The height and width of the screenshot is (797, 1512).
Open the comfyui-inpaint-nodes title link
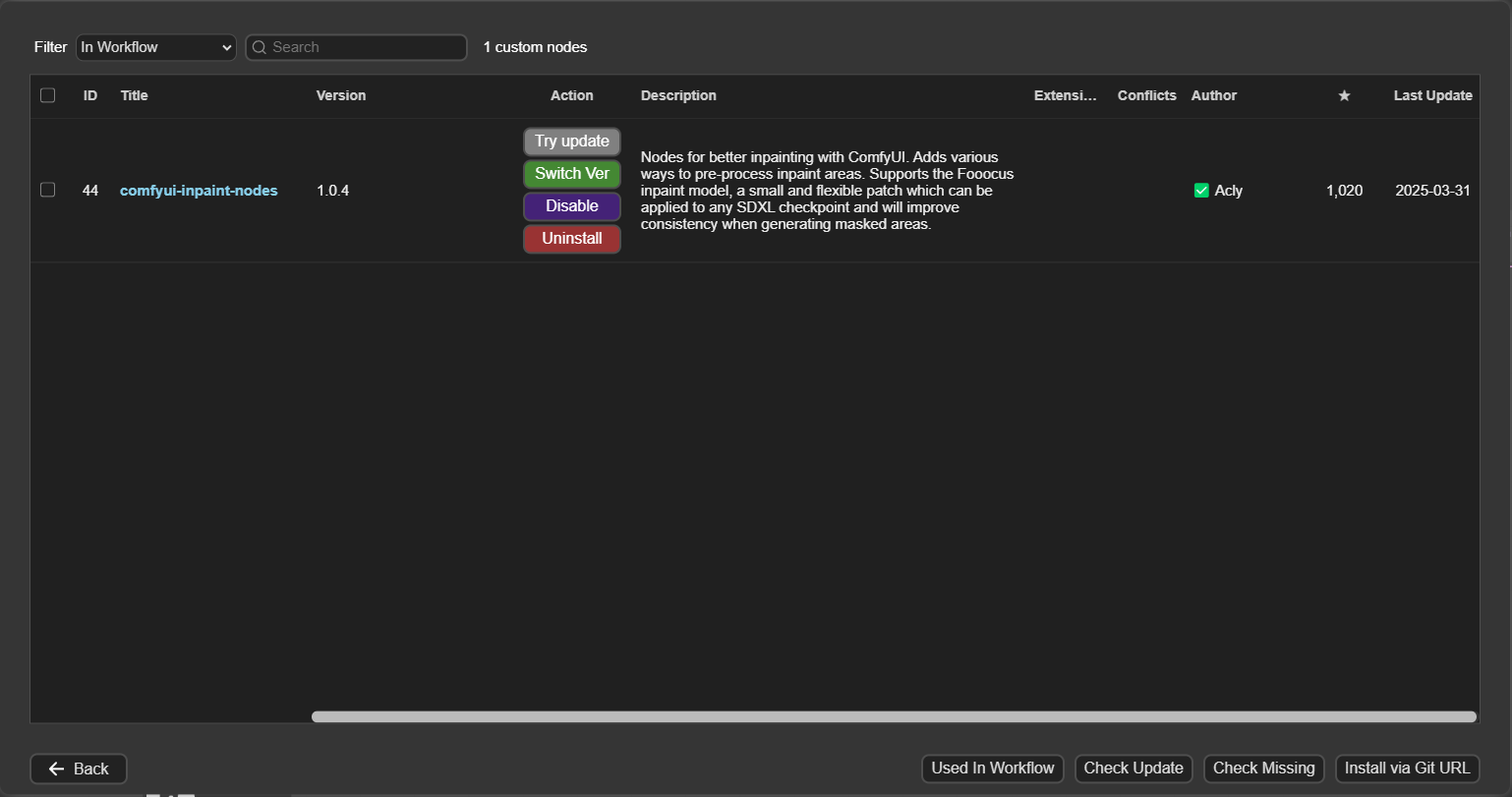click(x=199, y=191)
